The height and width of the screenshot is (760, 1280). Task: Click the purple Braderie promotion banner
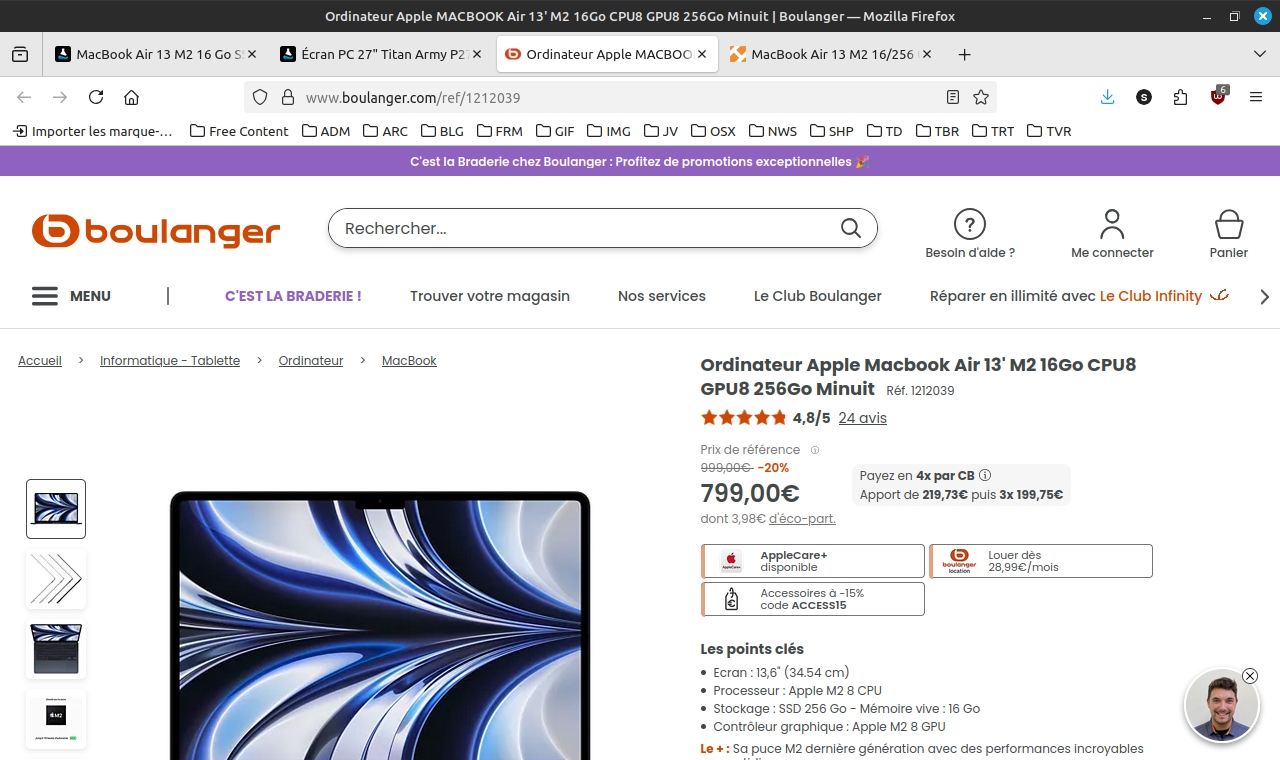click(640, 161)
